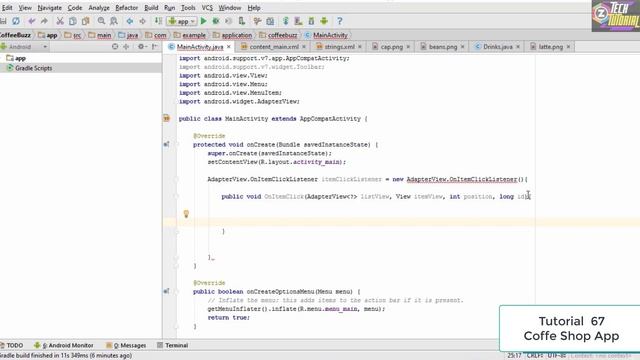
Task: Open the Navigate menu
Action: (49, 8)
